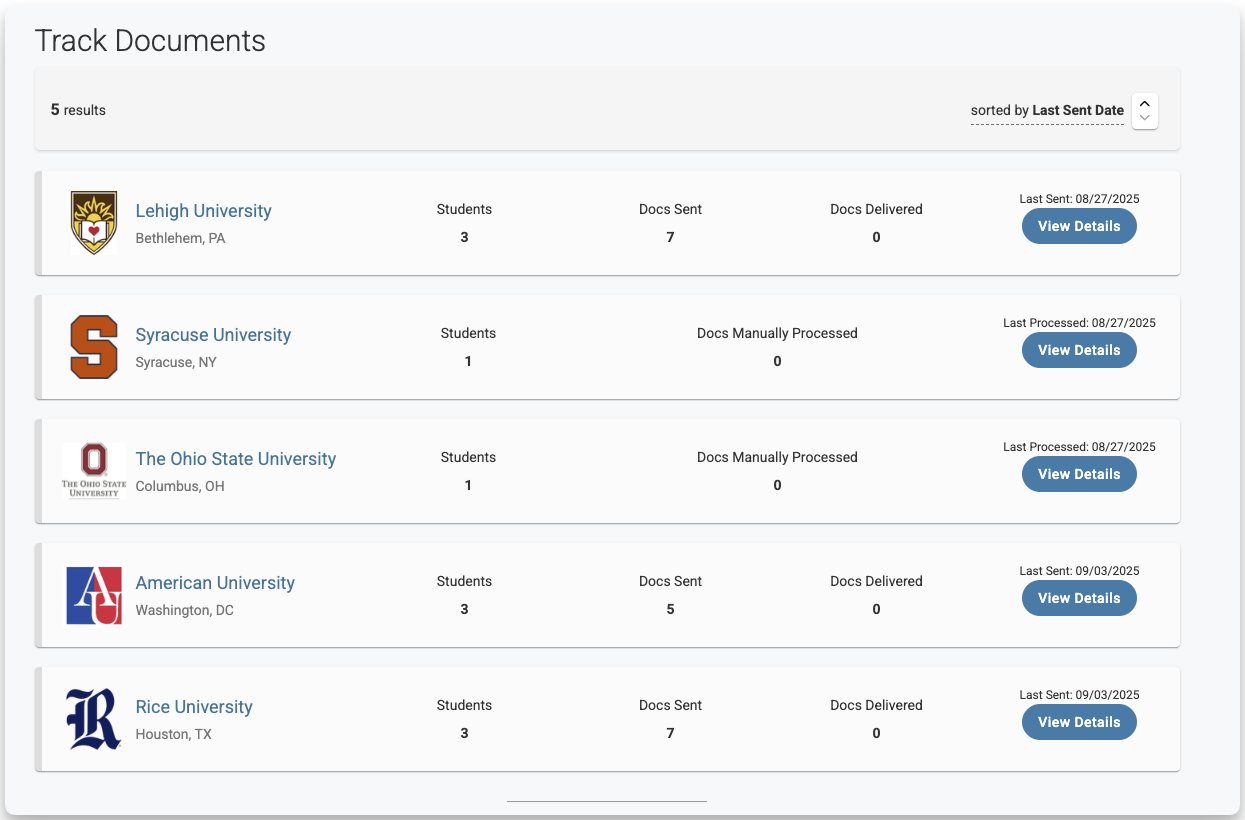Image resolution: width=1245 pixels, height=820 pixels.
Task: Click 'Columbus, OH' location text
Action: [180, 486]
